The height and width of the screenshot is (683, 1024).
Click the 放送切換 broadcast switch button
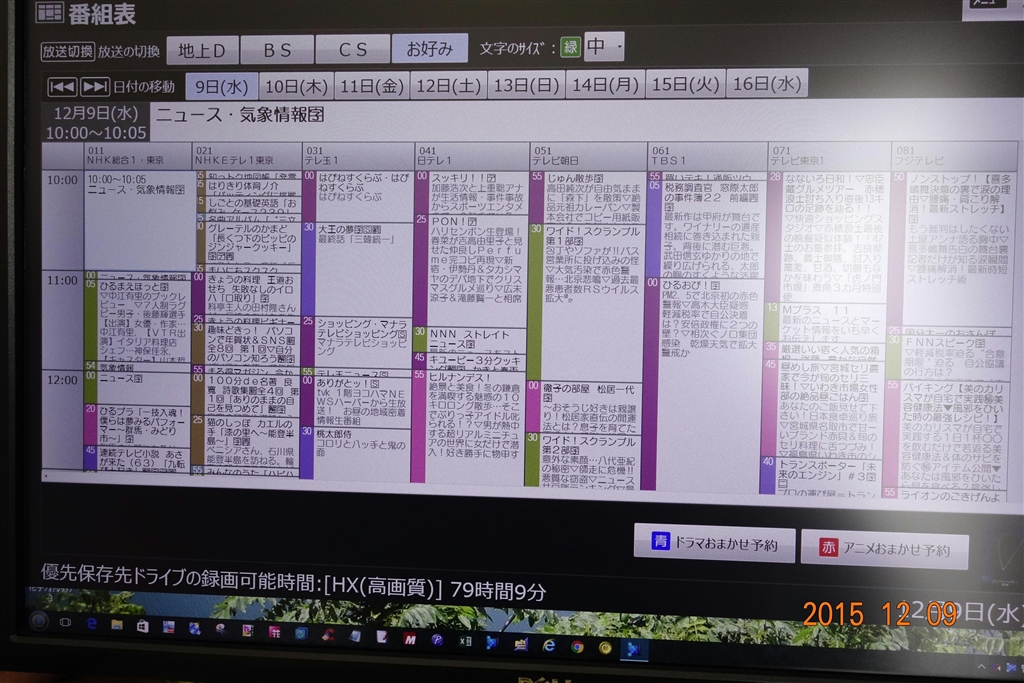tap(68, 51)
